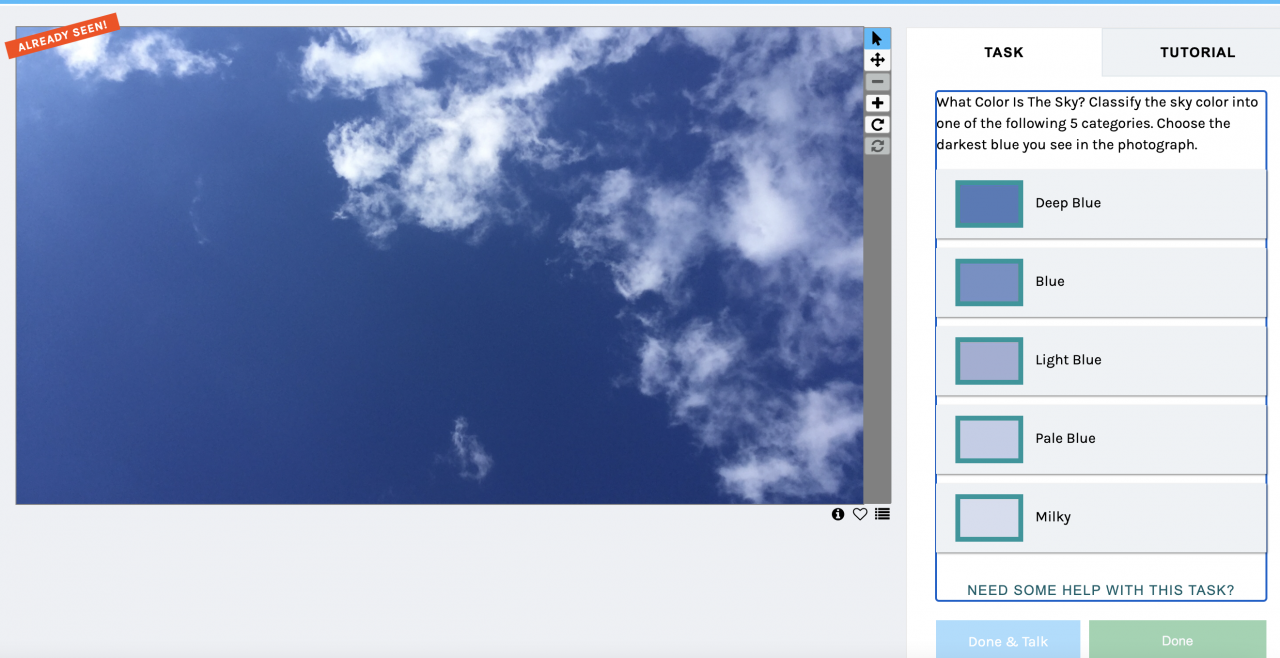The height and width of the screenshot is (658, 1280).
Task: Click the Light Blue color swatch
Action: [989, 361]
